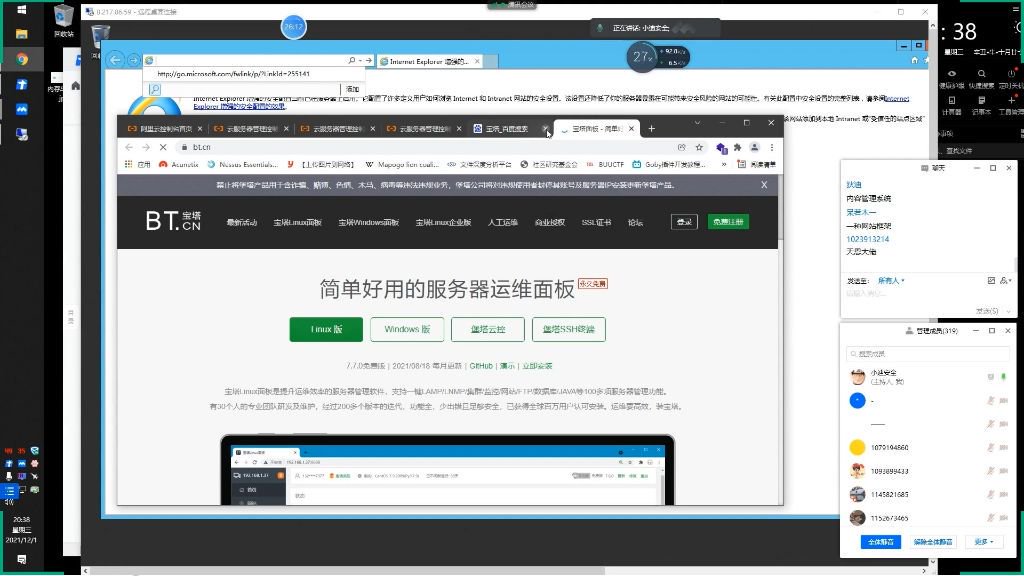Image resolution: width=1024 pixels, height=576 pixels.
Task: Open File Explorer from the taskbar
Action: pos(22,34)
